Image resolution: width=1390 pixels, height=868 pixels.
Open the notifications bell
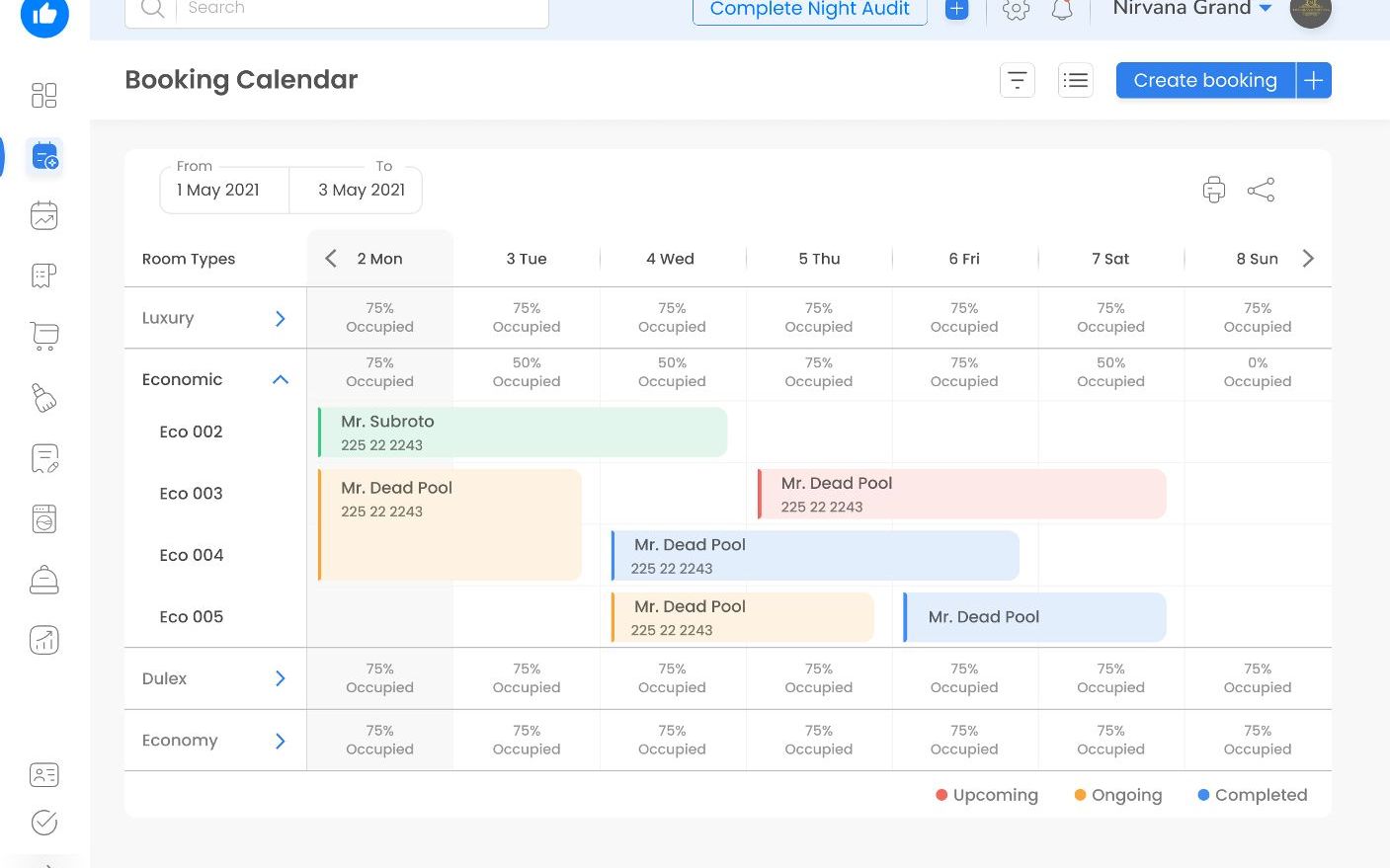click(1062, 10)
